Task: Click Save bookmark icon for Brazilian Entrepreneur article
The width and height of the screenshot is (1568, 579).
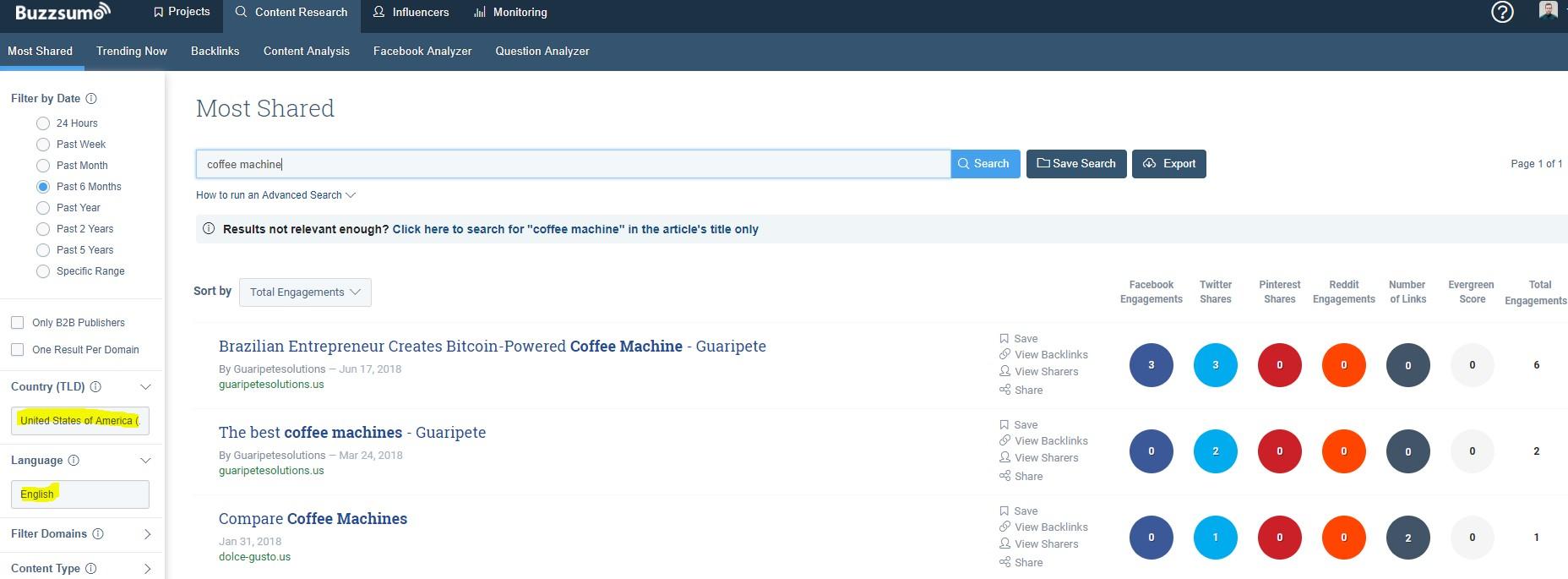Action: point(1004,339)
